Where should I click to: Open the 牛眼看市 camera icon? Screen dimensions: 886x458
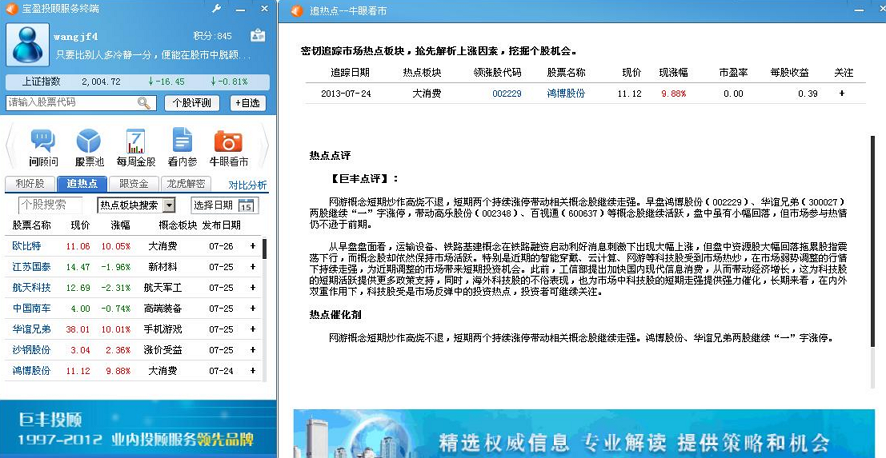click(x=228, y=147)
